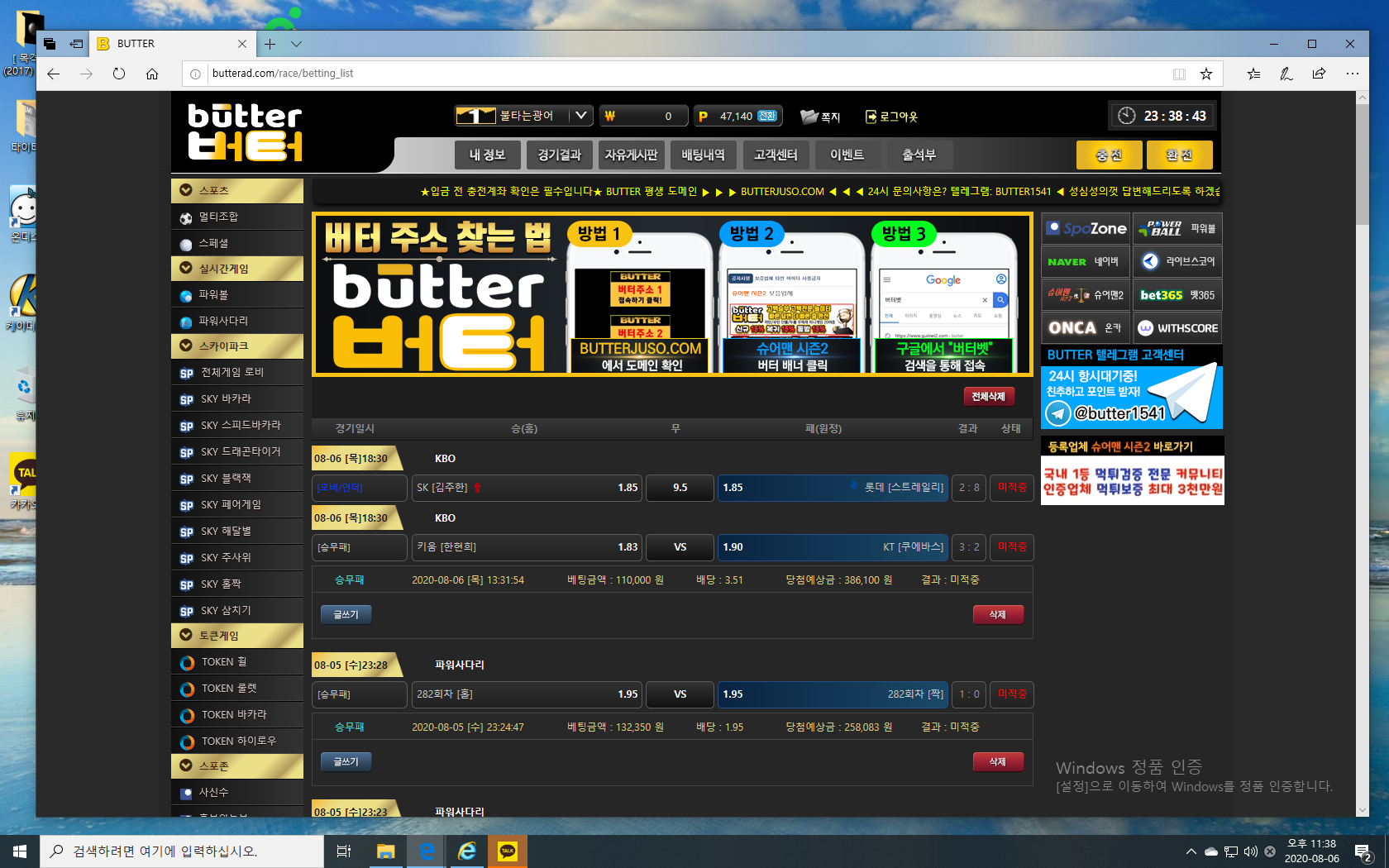The image size is (1389, 868).
Task: Open reading view book icon
Action: point(1179,74)
